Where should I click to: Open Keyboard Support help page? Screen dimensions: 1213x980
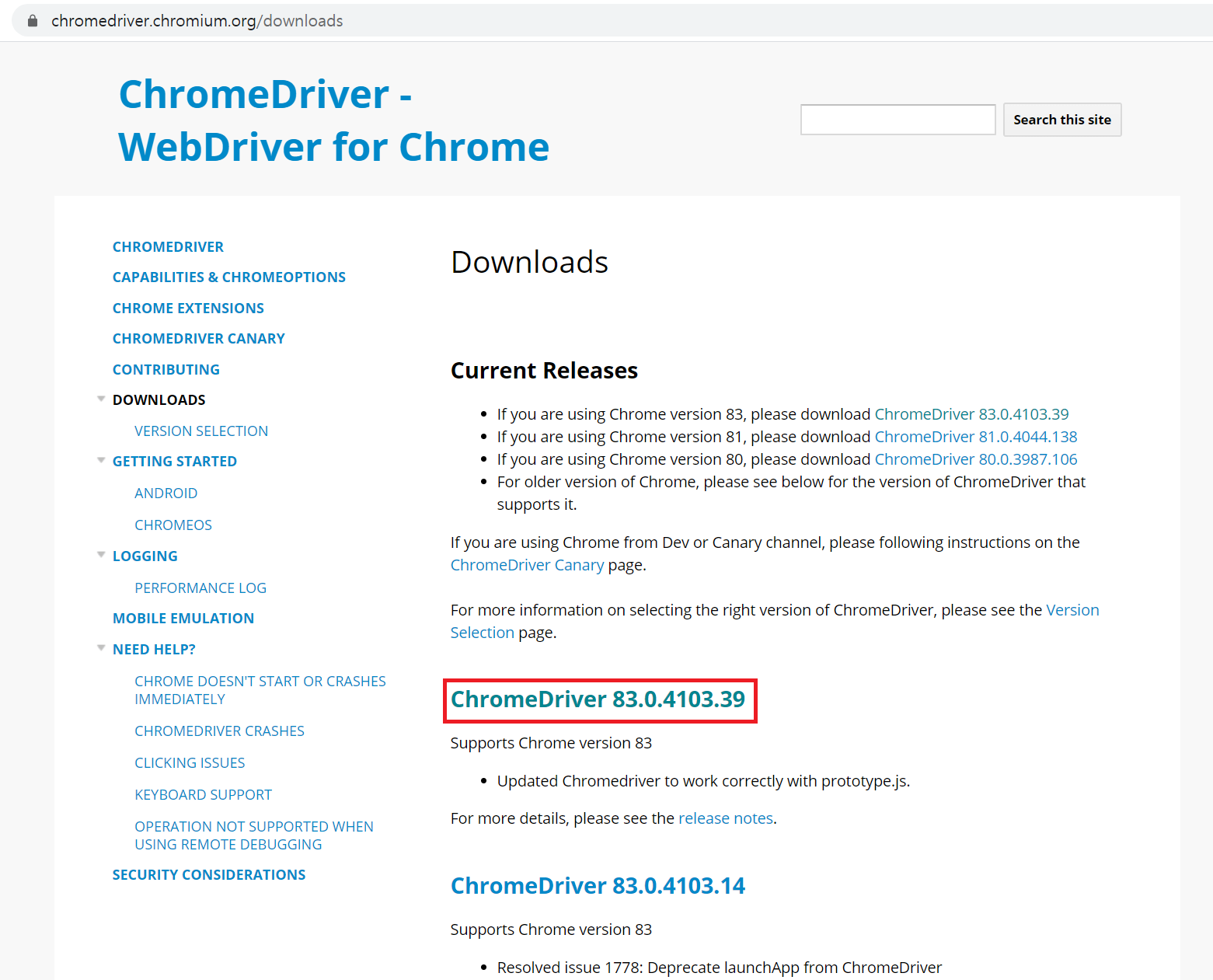coord(204,795)
